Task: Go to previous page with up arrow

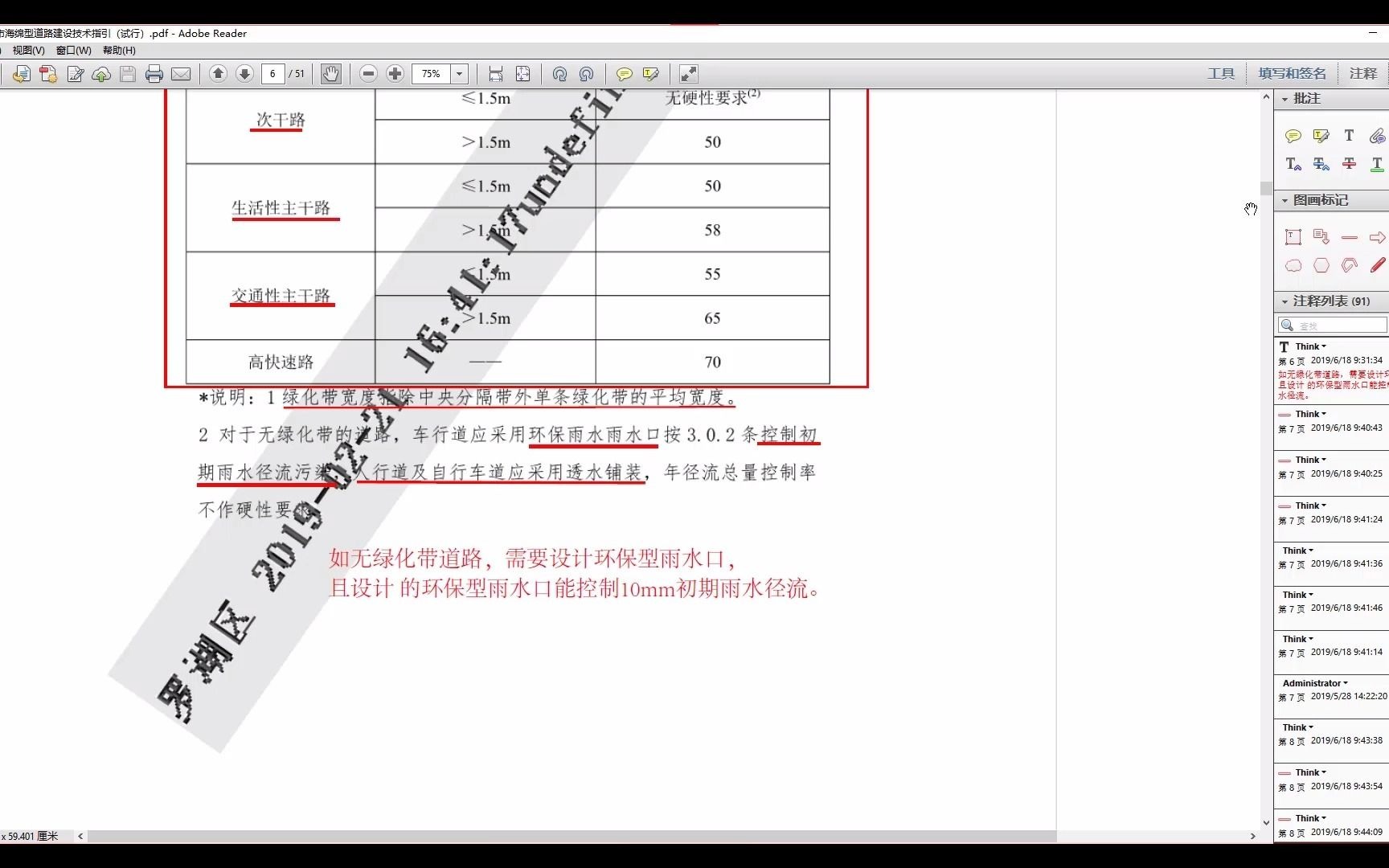Action: (218, 74)
